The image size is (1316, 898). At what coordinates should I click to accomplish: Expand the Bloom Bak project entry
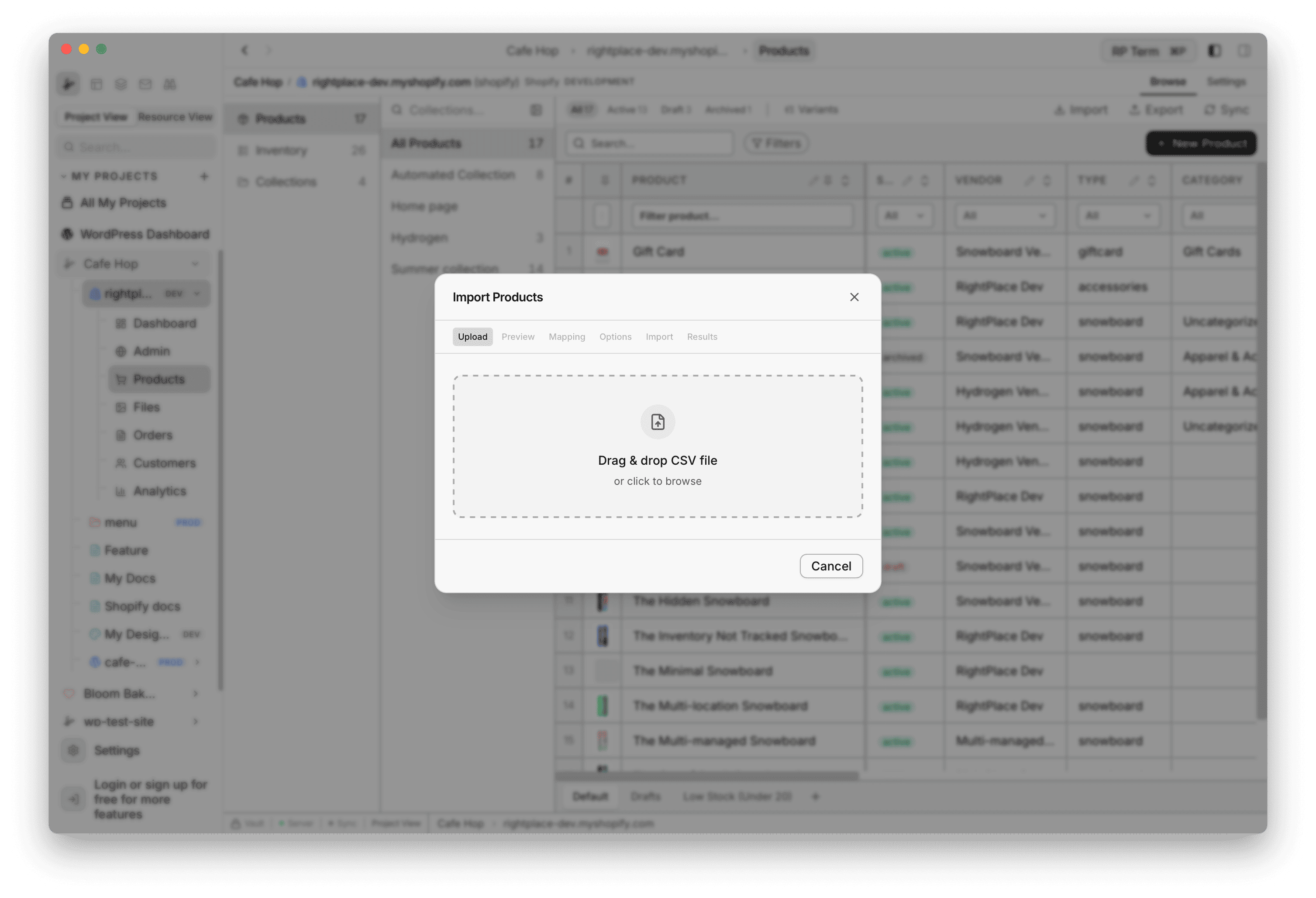(195, 693)
